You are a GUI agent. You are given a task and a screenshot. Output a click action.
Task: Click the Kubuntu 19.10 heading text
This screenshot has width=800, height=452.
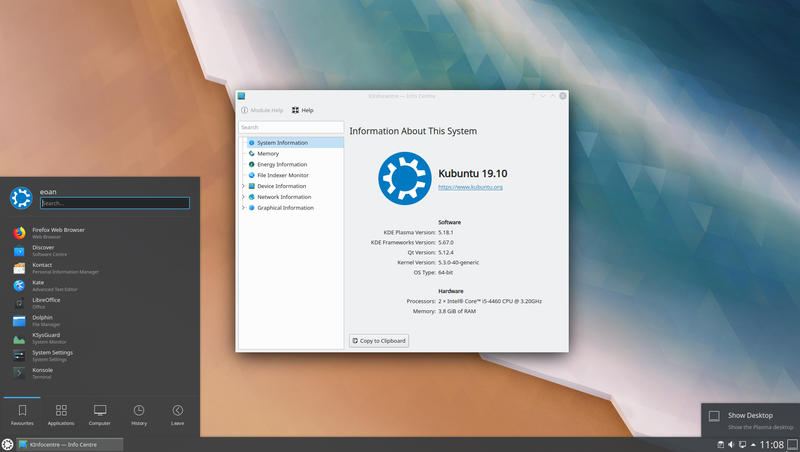tap(473, 173)
